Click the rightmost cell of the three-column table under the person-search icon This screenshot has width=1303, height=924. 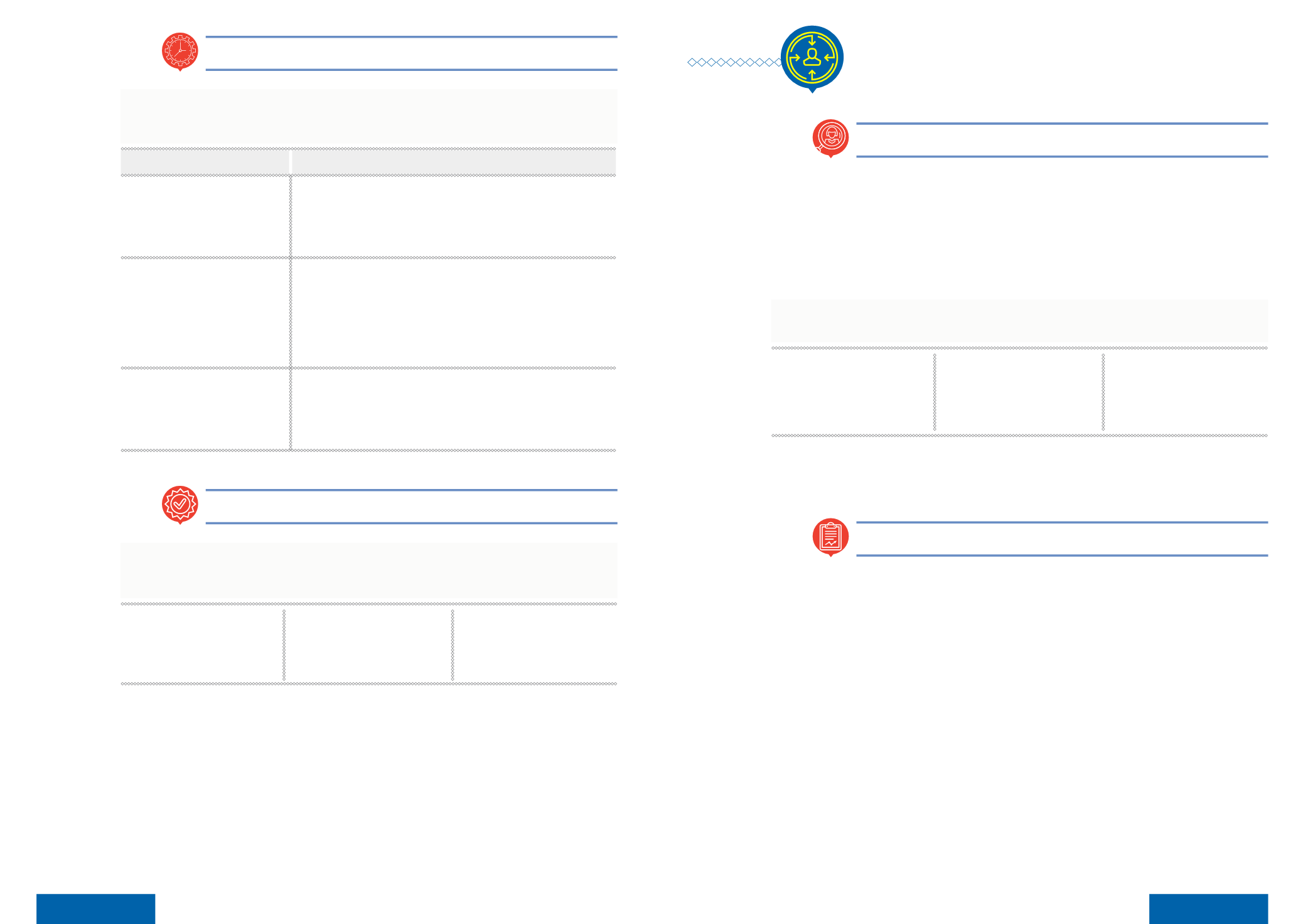click(x=1186, y=392)
